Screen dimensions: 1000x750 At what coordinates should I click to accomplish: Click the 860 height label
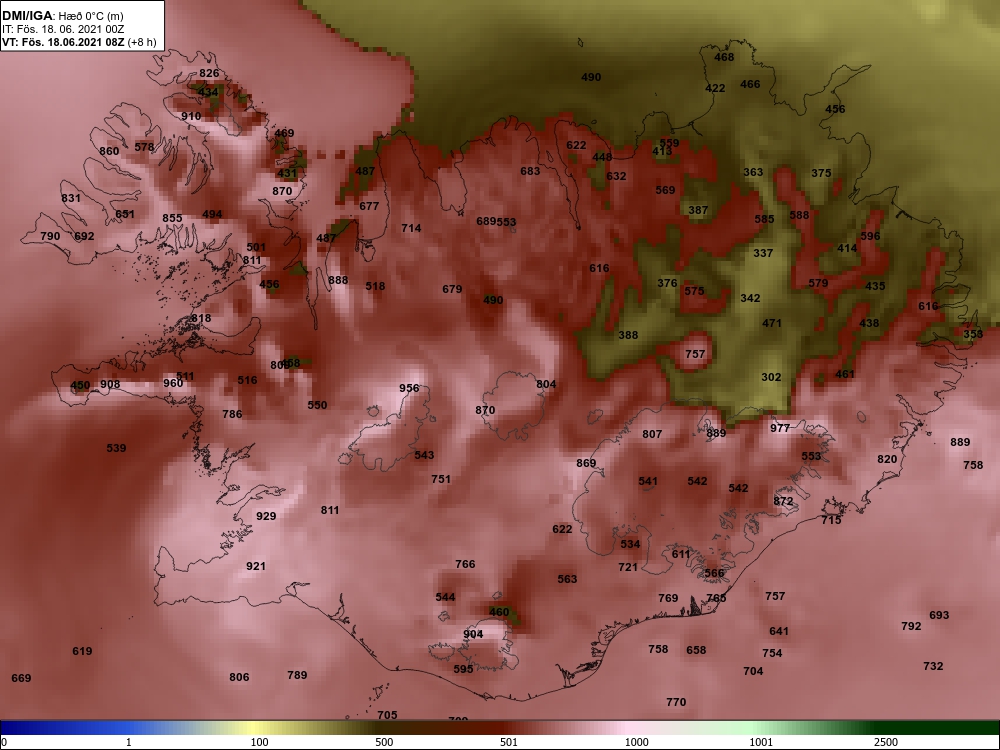tap(109, 151)
